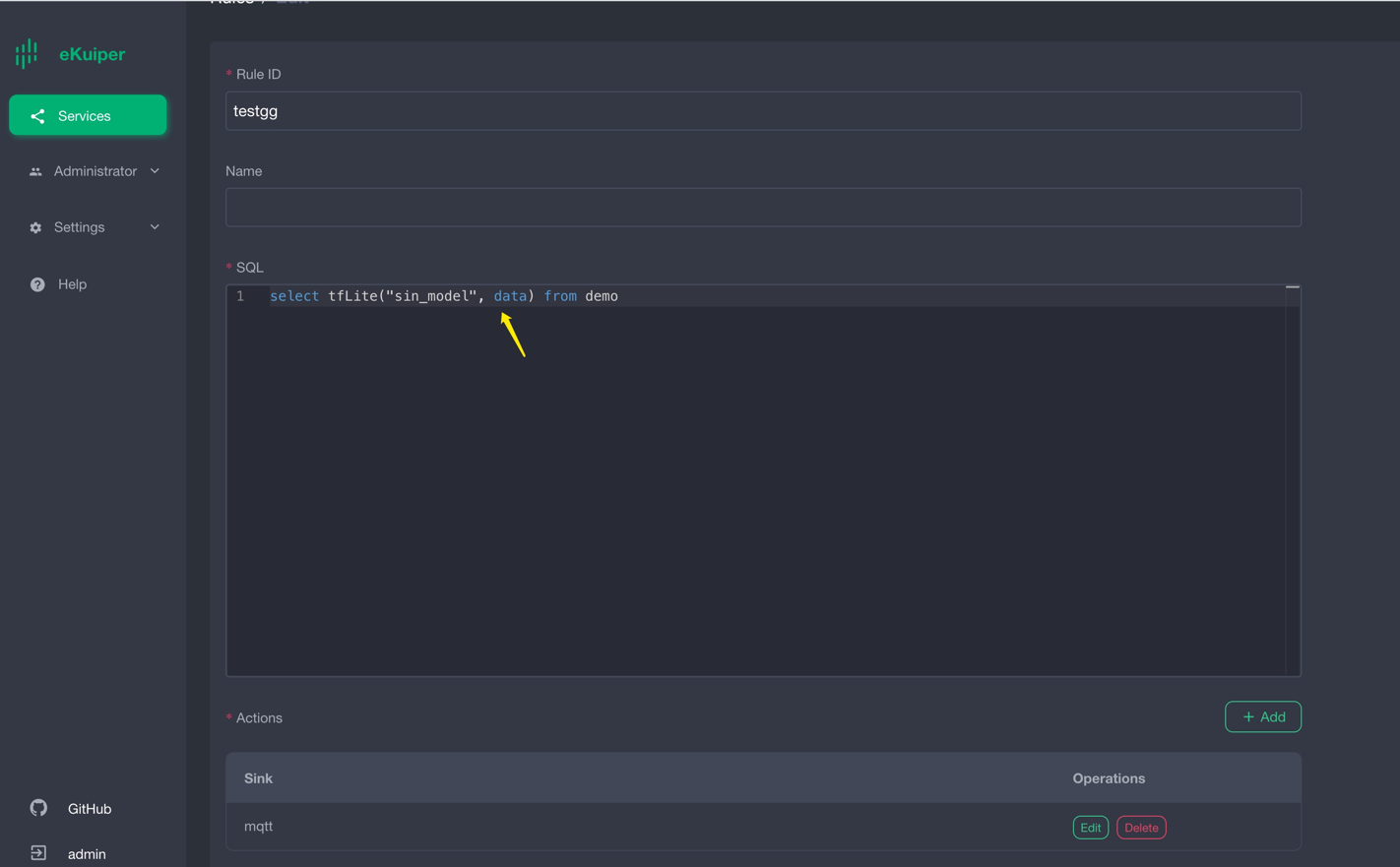The width and height of the screenshot is (1400, 867).
Task: Open the eKuiper brand title link
Action: pos(92,54)
